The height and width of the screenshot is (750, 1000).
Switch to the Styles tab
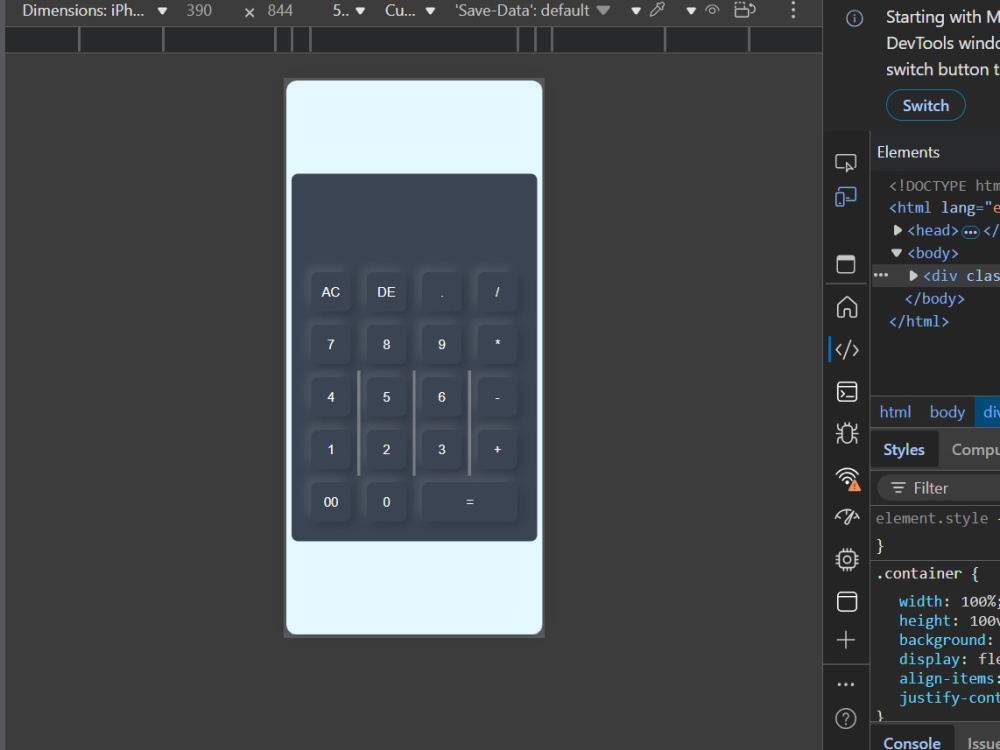click(x=904, y=450)
